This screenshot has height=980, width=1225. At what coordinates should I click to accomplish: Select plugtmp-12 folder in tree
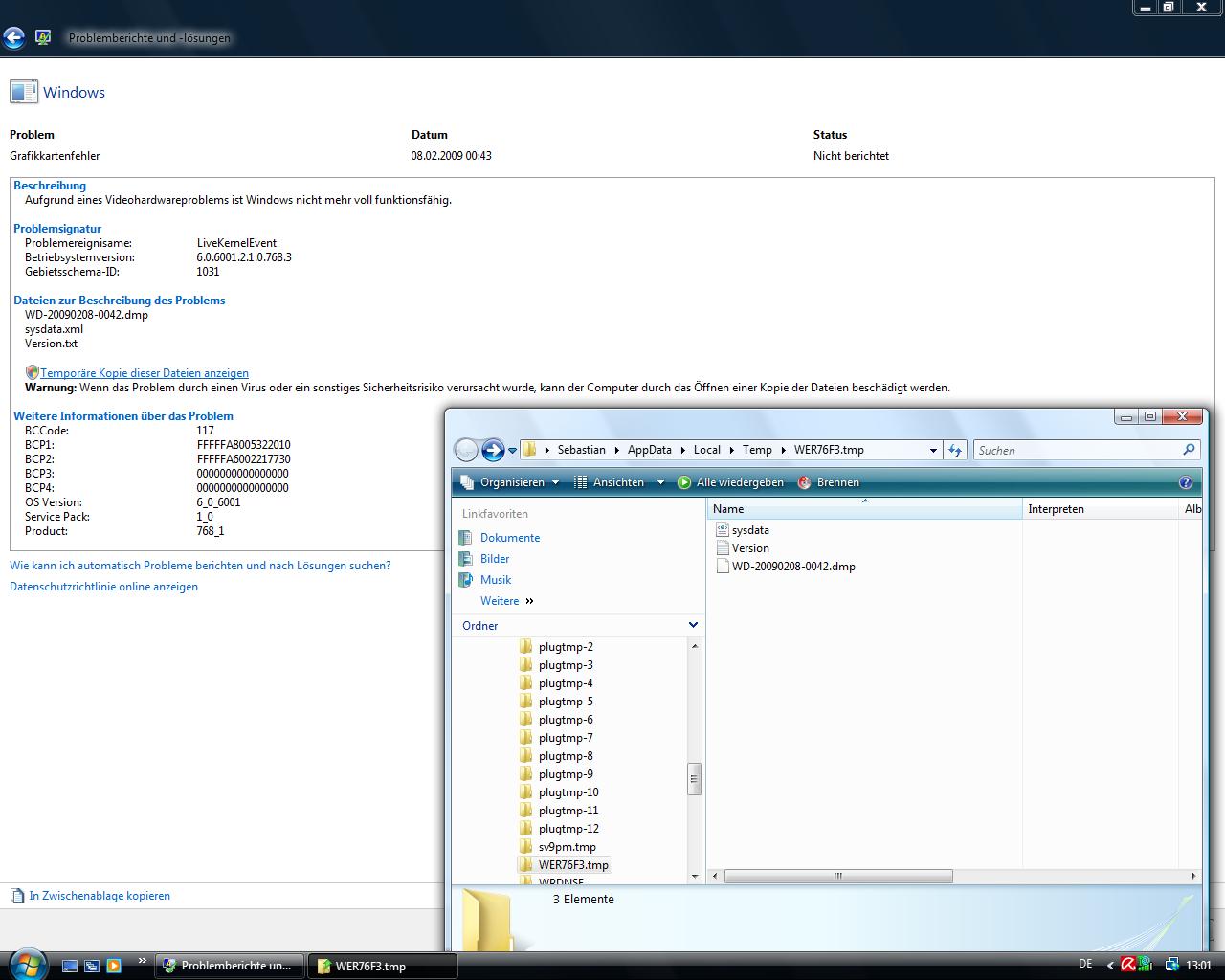(x=568, y=829)
